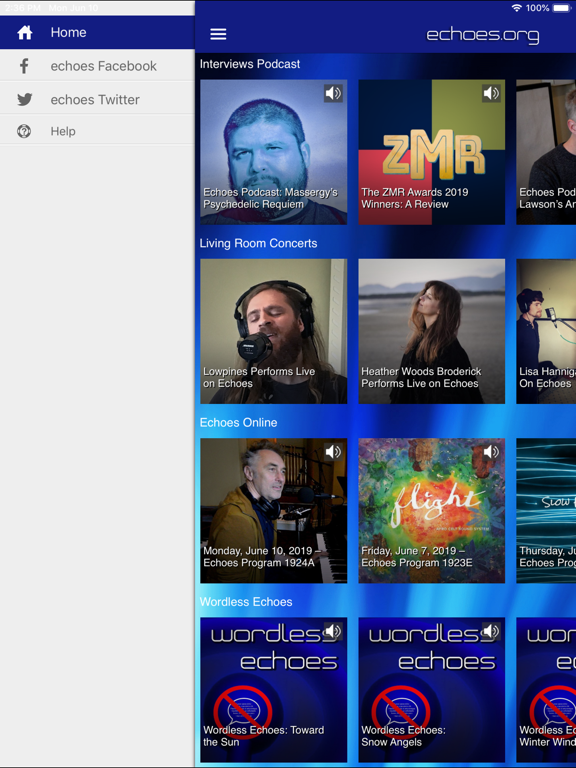Open Heather Woods Broderick performance thumbnail

tap(432, 331)
